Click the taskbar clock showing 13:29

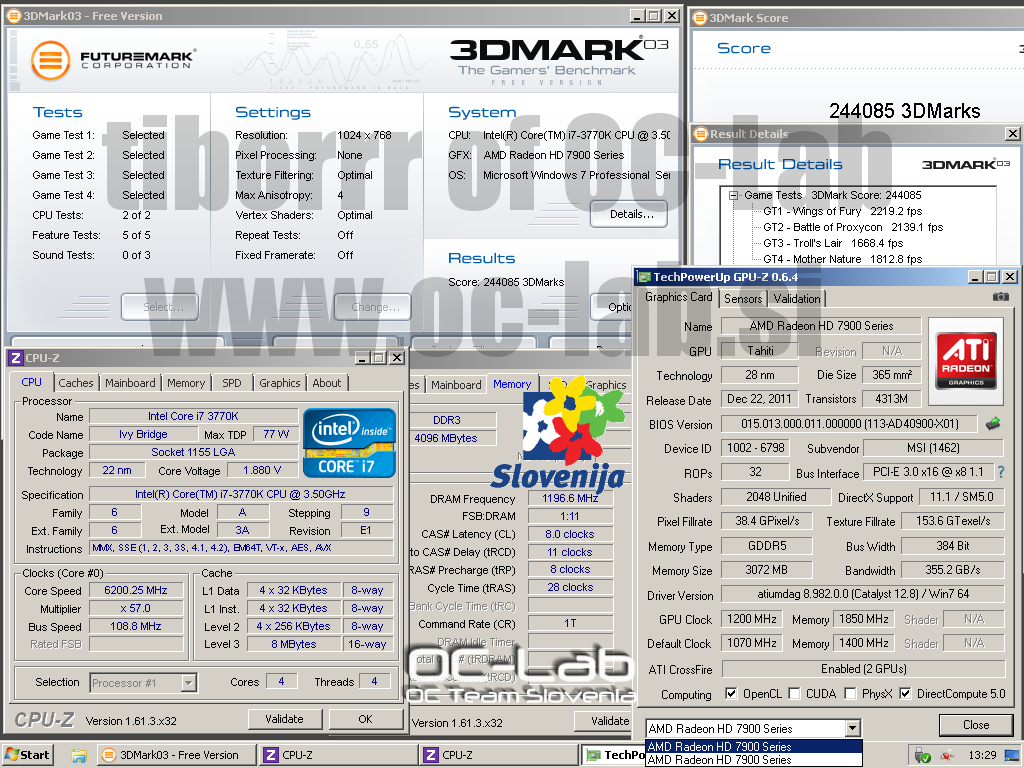(x=982, y=755)
